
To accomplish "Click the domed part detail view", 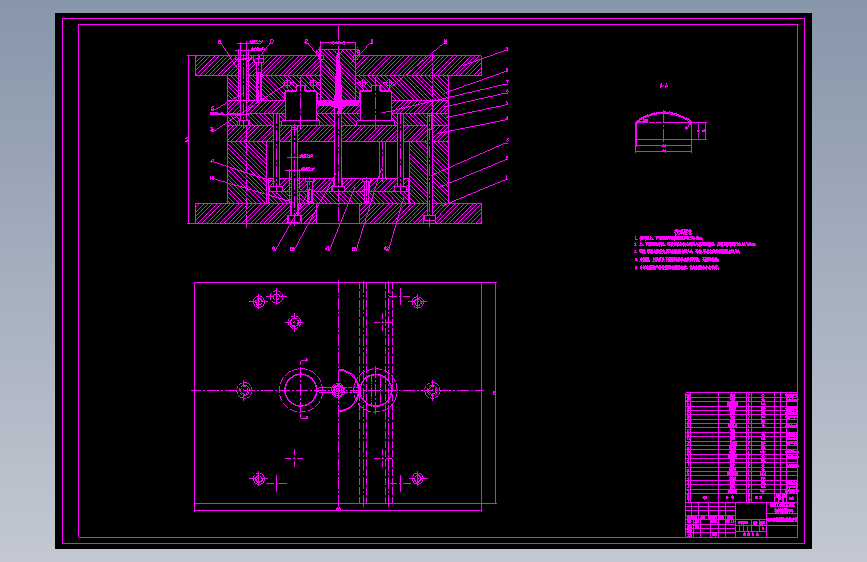I will pos(670,132).
